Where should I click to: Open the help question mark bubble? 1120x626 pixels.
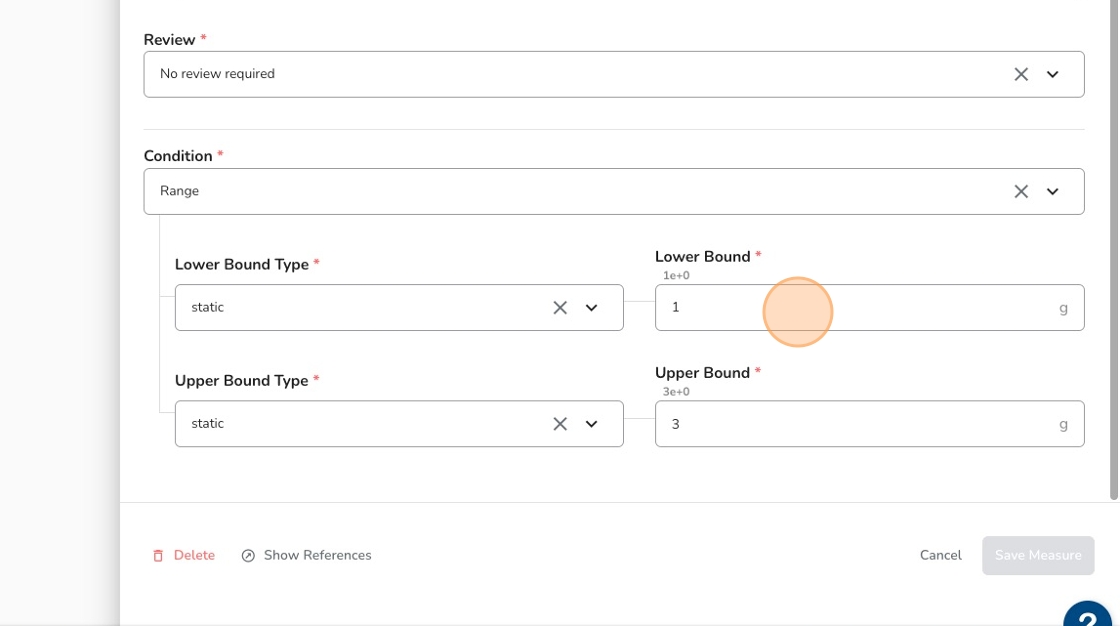click(1090, 615)
